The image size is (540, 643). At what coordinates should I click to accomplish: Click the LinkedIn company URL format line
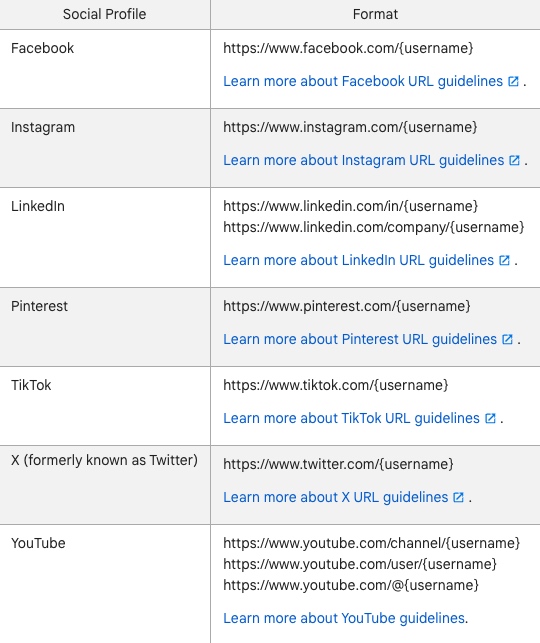374,227
